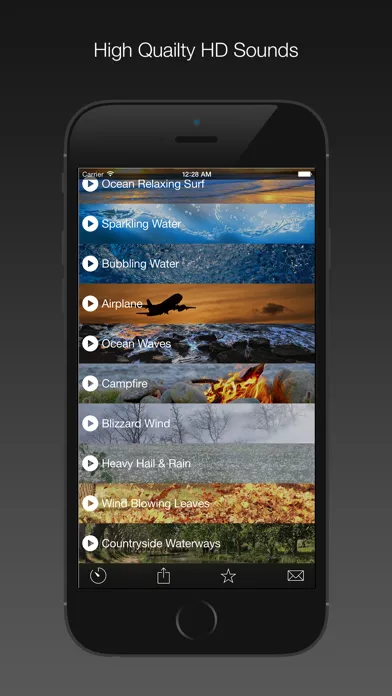
Task: Select the Blizzard Wind label
Action: click(136, 423)
